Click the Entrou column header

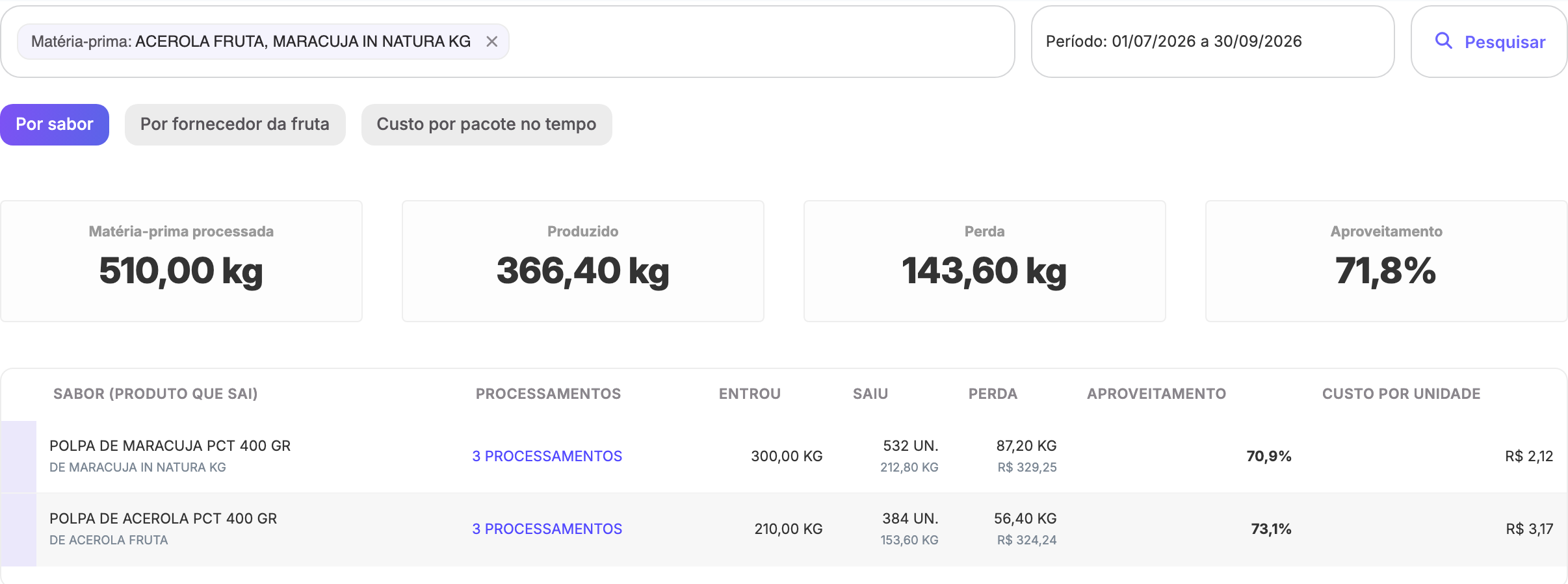pyautogui.click(x=750, y=394)
